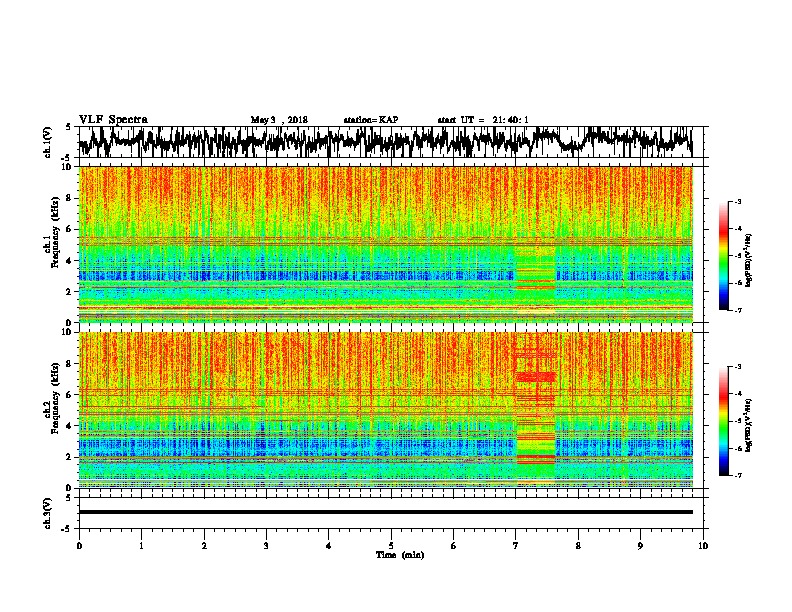The image size is (792, 612).
Task: Click the "ch.3(V)" axis label
Action: (x=48, y=513)
